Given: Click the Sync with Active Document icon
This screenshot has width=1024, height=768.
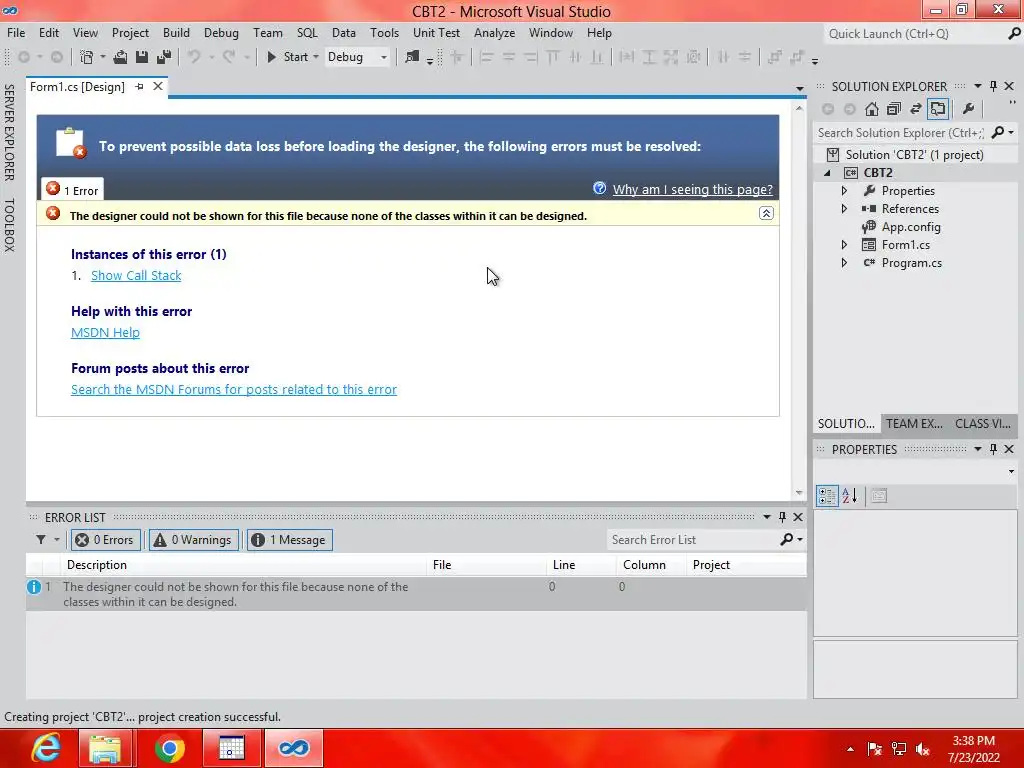Looking at the screenshot, I should tap(916, 109).
